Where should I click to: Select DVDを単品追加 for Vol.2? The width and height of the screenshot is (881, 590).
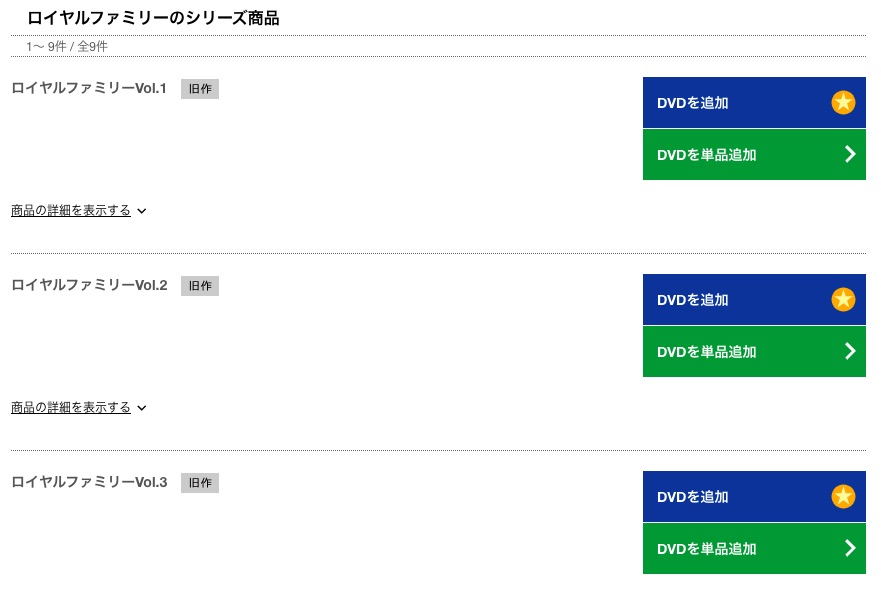coord(754,352)
